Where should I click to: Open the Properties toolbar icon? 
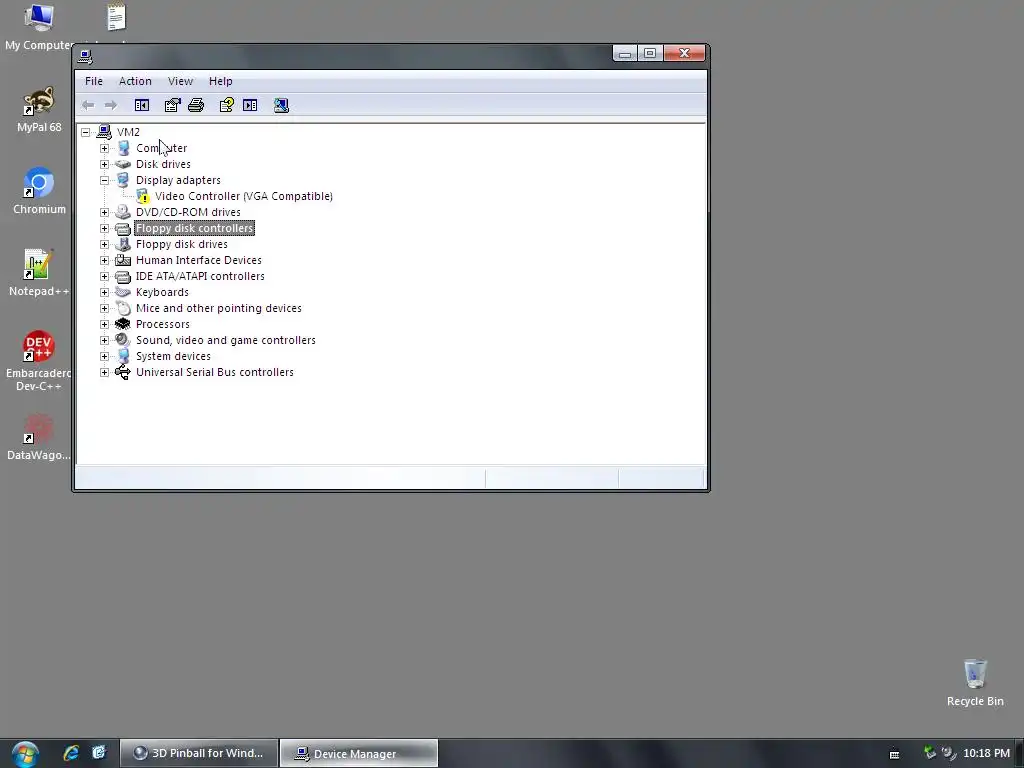(x=172, y=105)
